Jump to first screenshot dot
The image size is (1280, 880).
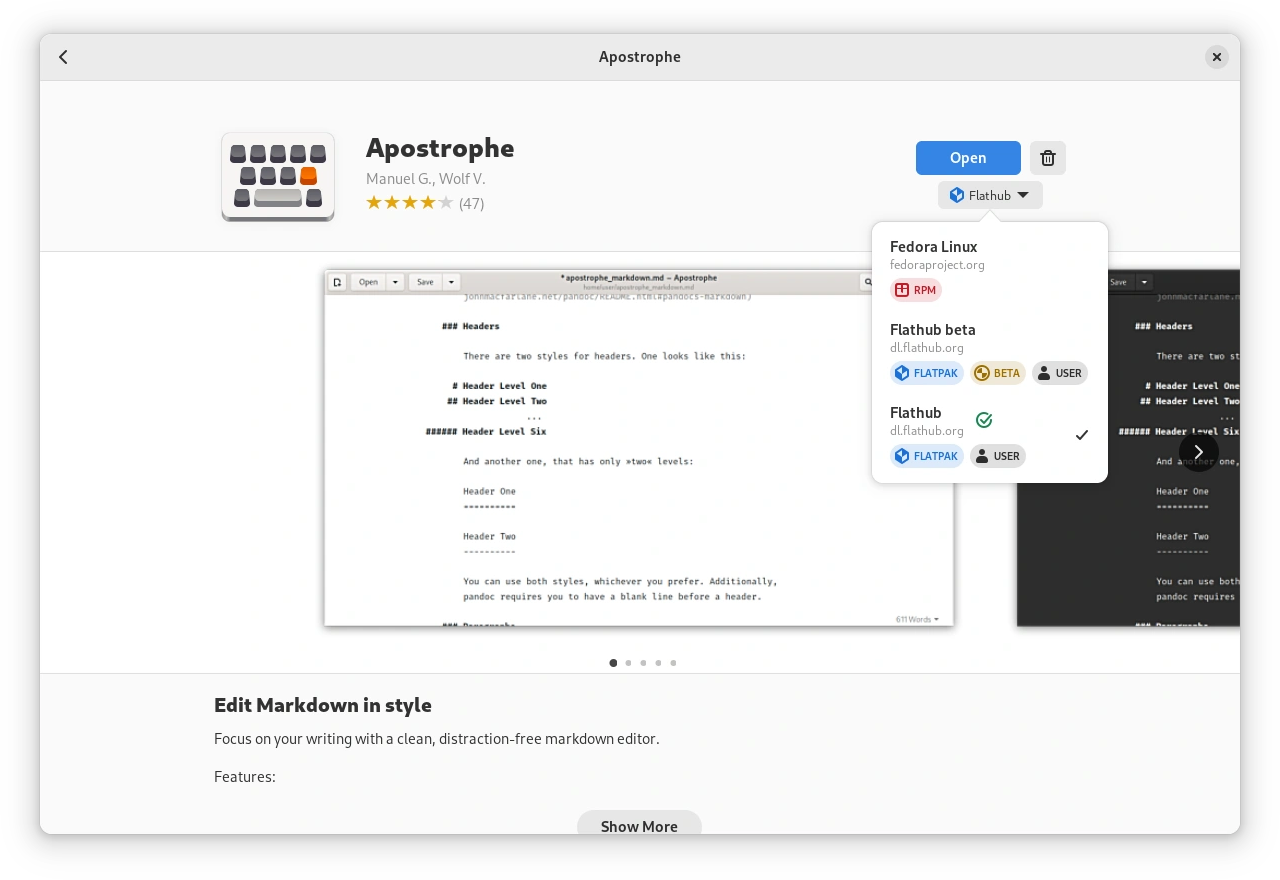coord(613,663)
